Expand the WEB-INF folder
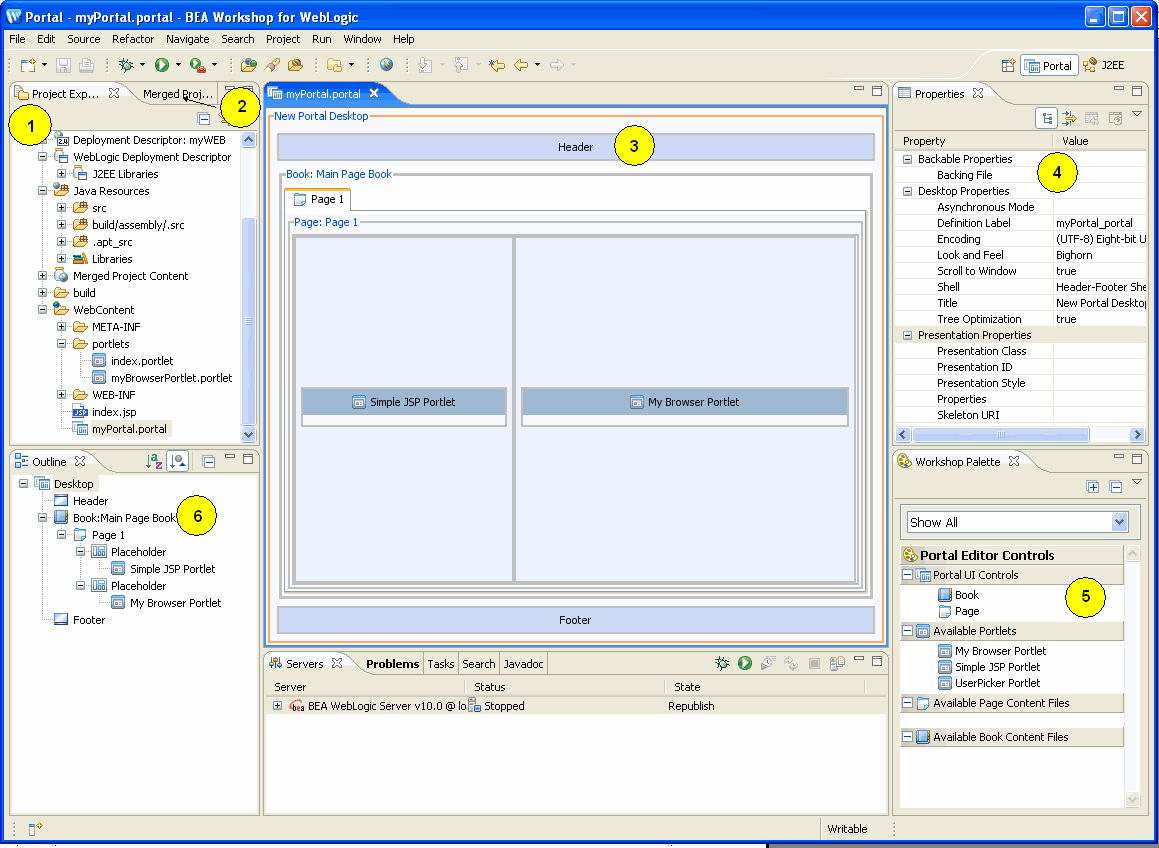The width and height of the screenshot is (1159, 848). click(x=62, y=394)
